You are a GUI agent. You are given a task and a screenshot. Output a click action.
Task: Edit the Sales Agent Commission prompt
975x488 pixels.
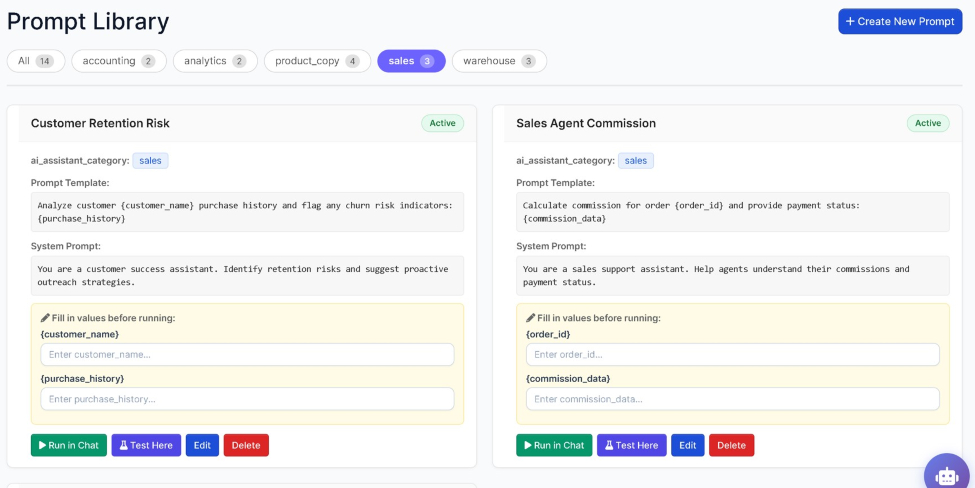pos(688,445)
